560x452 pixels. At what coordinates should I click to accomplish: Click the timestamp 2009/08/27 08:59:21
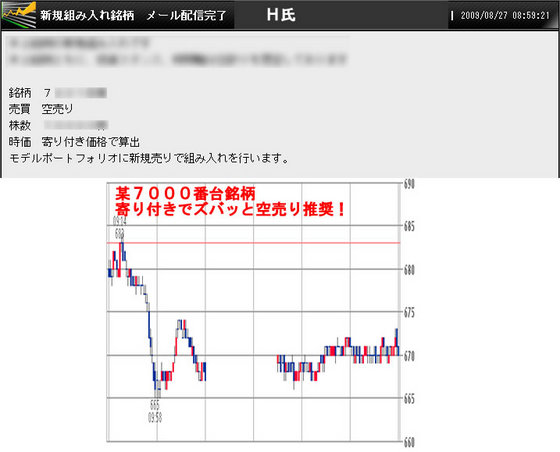click(505, 15)
